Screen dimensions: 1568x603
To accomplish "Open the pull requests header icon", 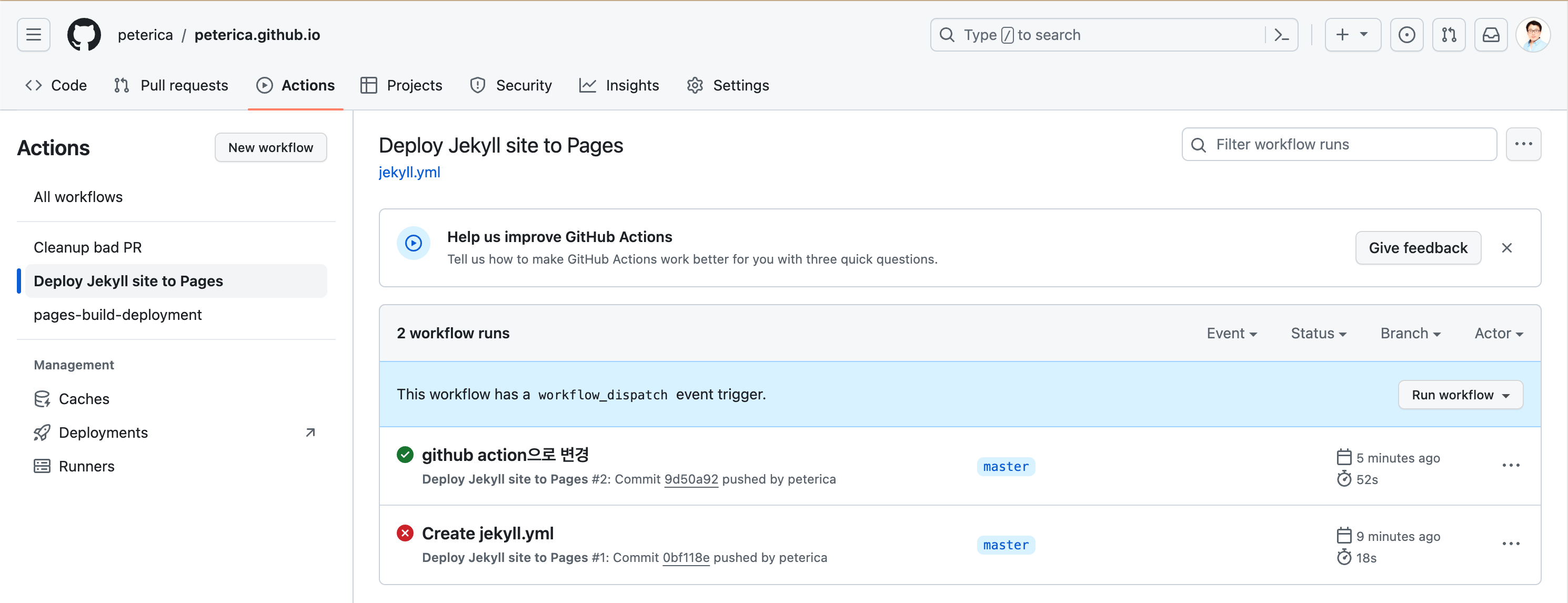I will point(1449,35).
